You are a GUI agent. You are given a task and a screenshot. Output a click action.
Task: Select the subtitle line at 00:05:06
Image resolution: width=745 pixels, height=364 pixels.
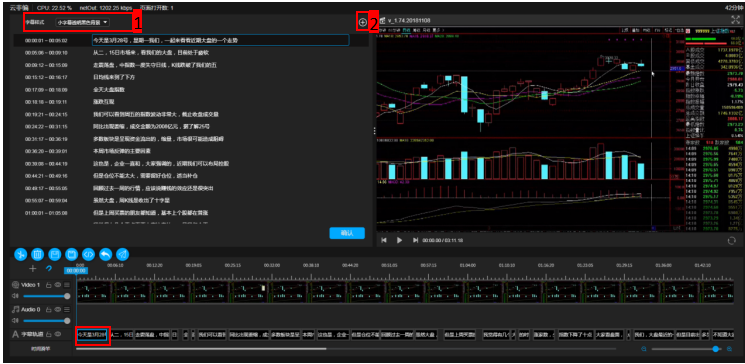click(190, 53)
